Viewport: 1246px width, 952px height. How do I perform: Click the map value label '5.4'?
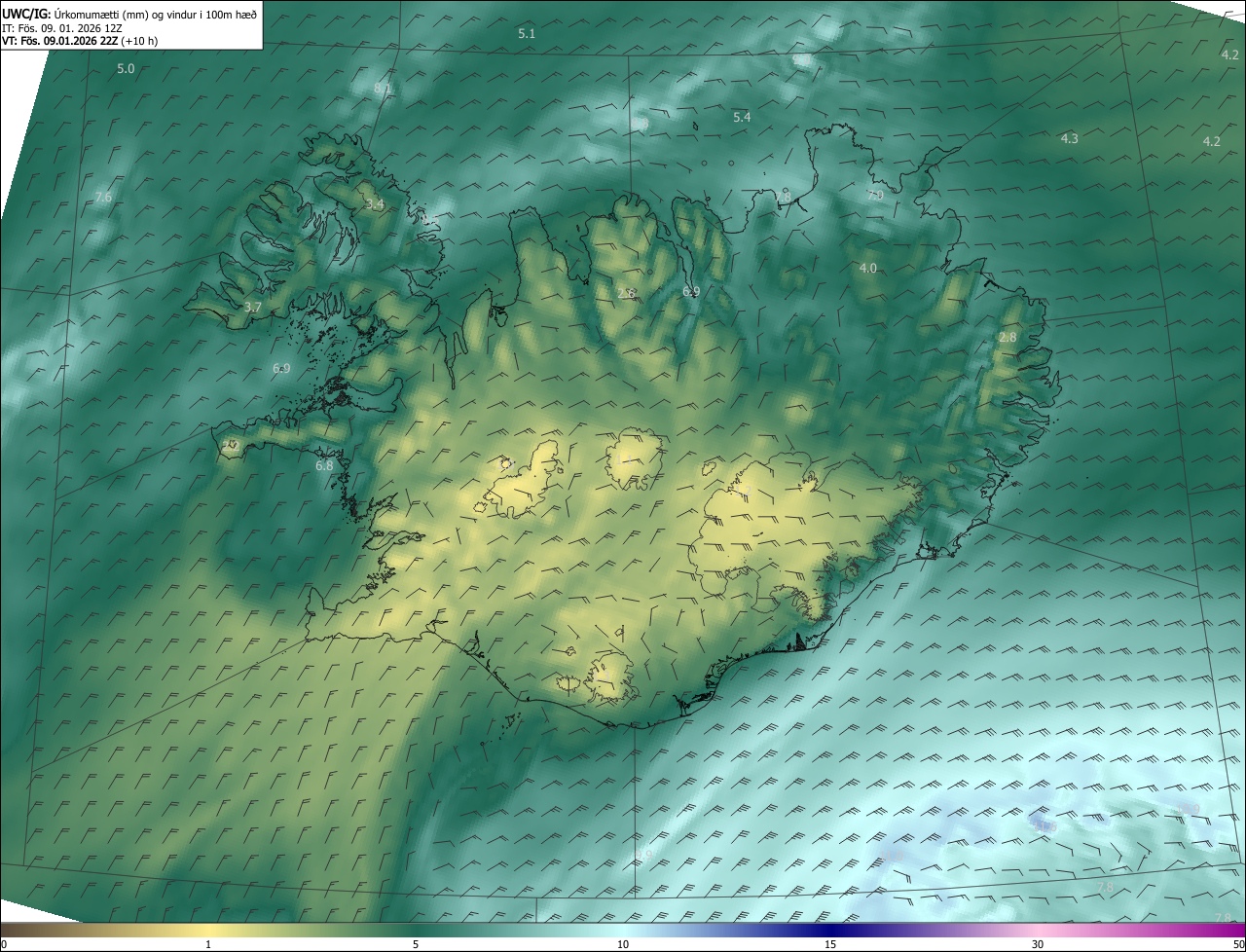(742, 117)
